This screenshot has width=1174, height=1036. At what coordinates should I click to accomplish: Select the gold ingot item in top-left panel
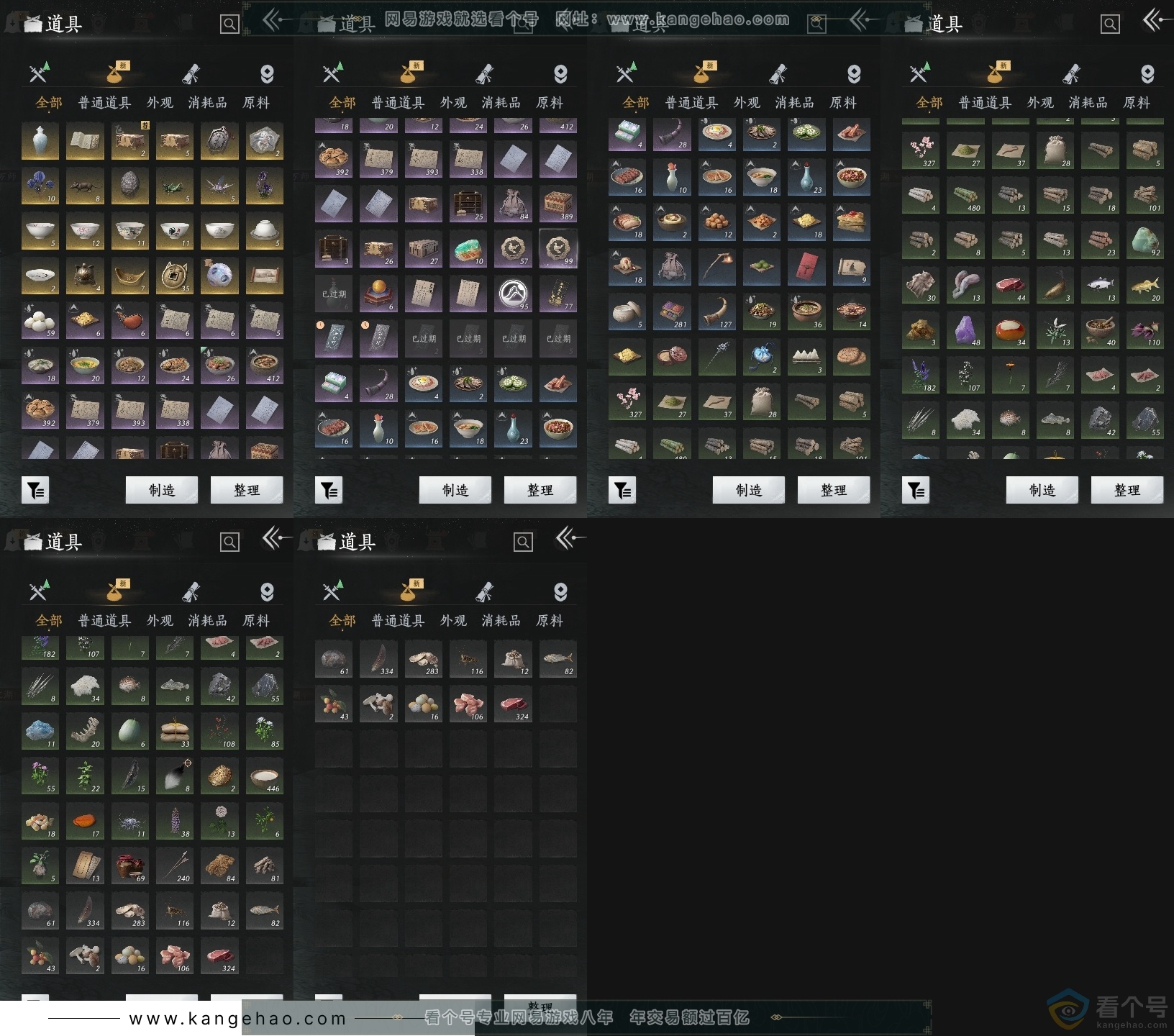point(130,276)
